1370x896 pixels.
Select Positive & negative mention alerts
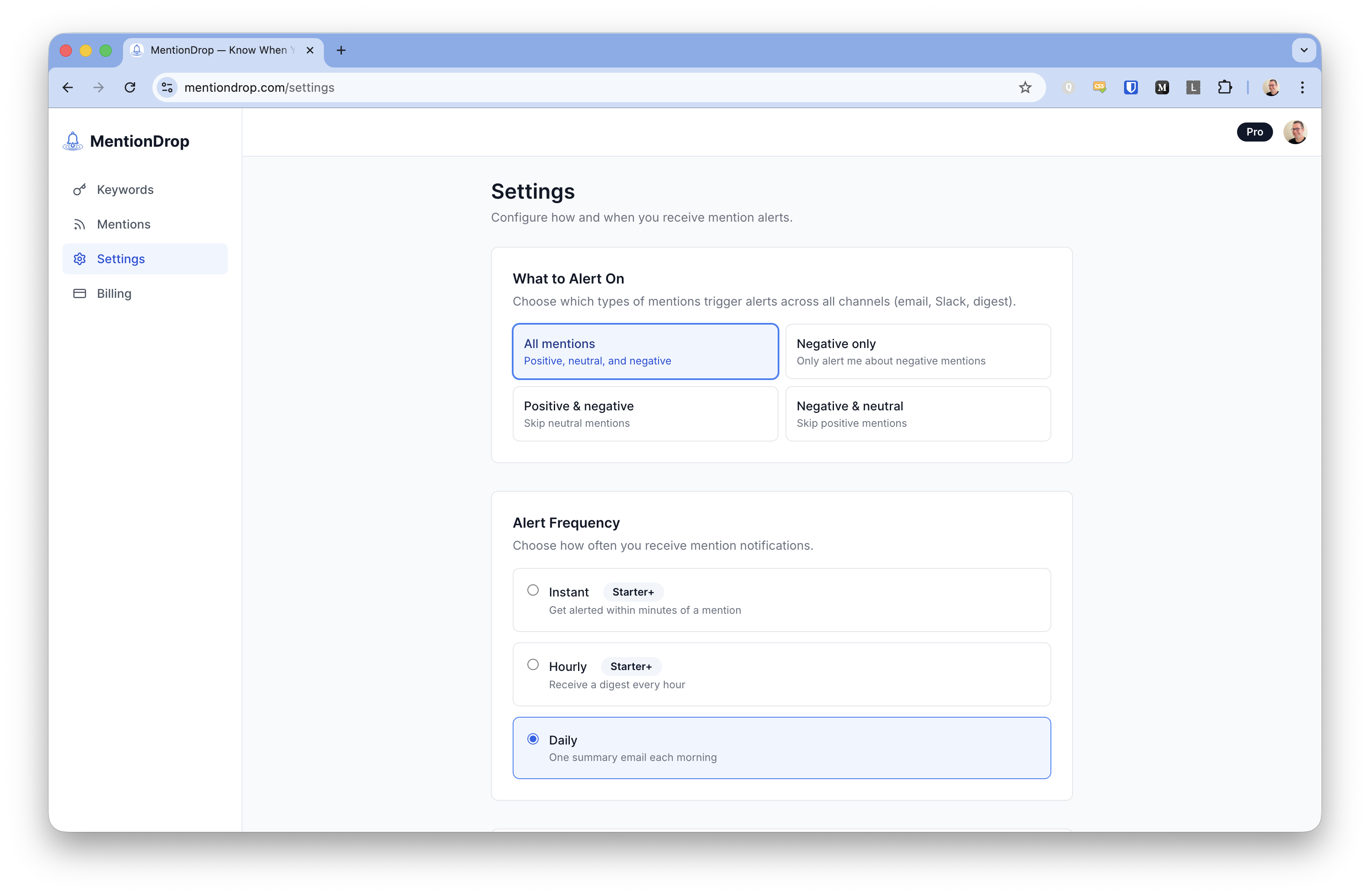645,413
